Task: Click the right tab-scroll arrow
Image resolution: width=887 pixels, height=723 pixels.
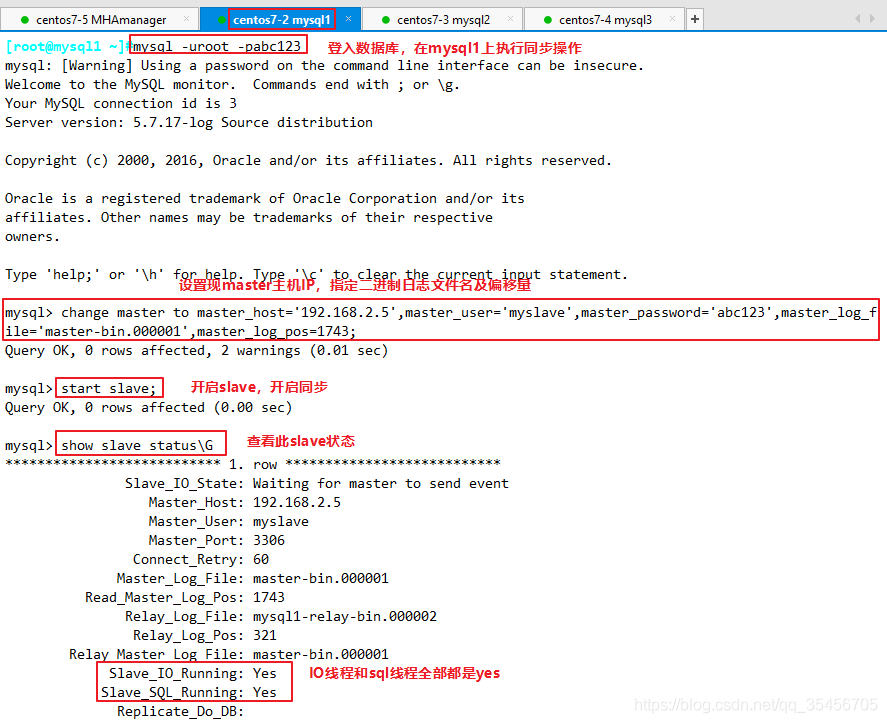Action: pos(872,19)
